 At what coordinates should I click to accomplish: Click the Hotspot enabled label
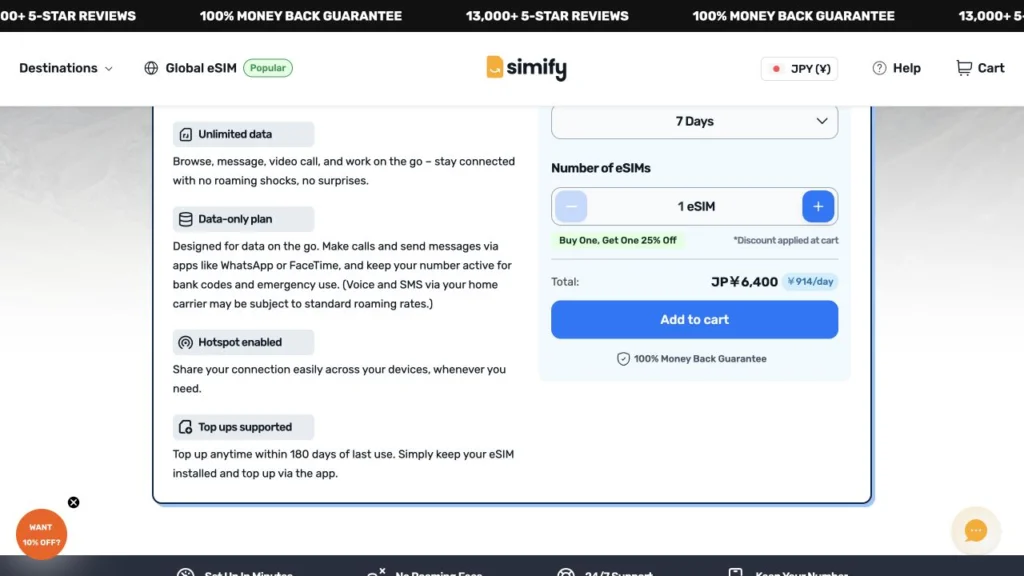(x=240, y=342)
